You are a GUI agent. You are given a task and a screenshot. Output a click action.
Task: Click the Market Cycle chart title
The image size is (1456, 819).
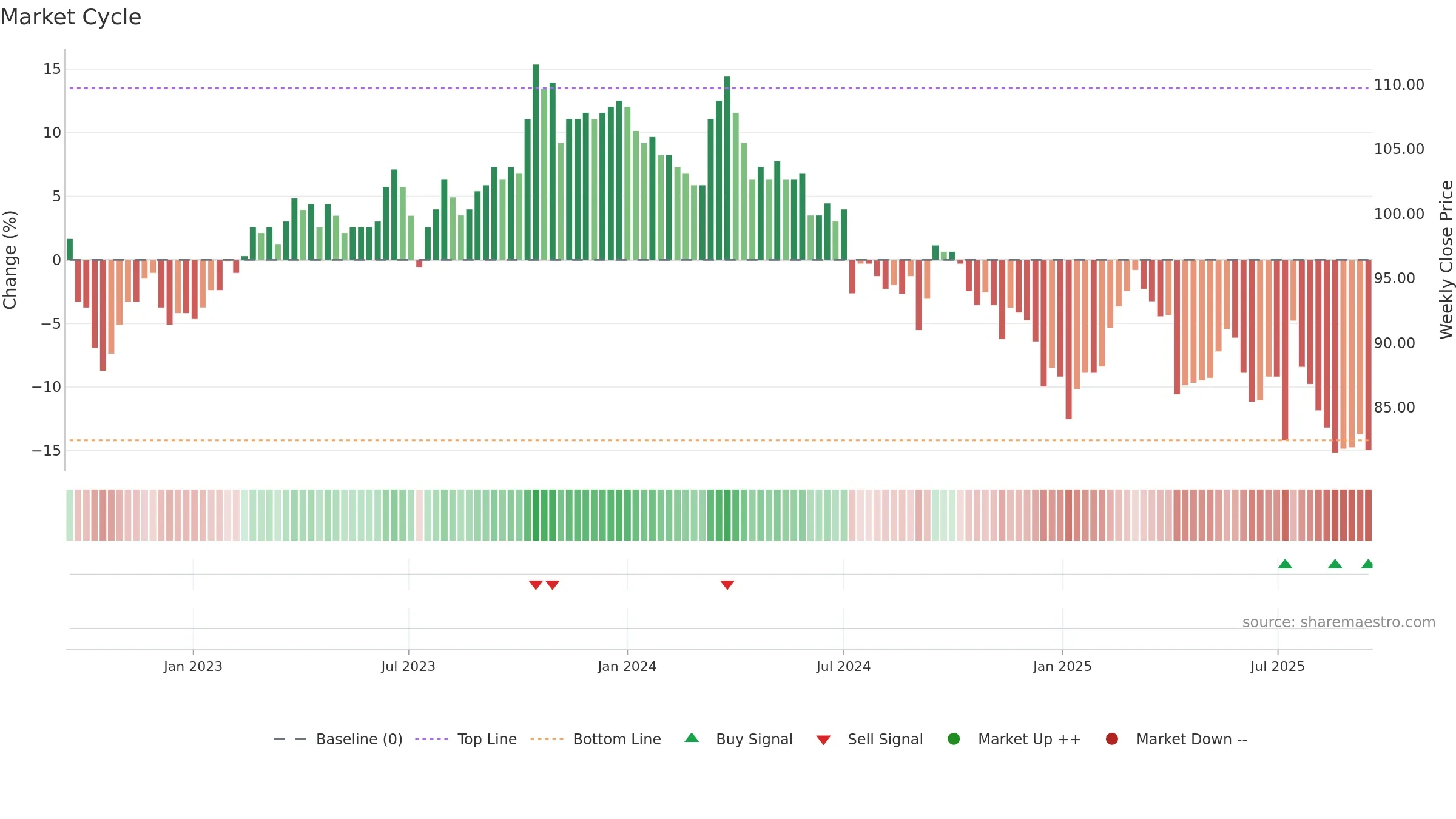click(71, 17)
